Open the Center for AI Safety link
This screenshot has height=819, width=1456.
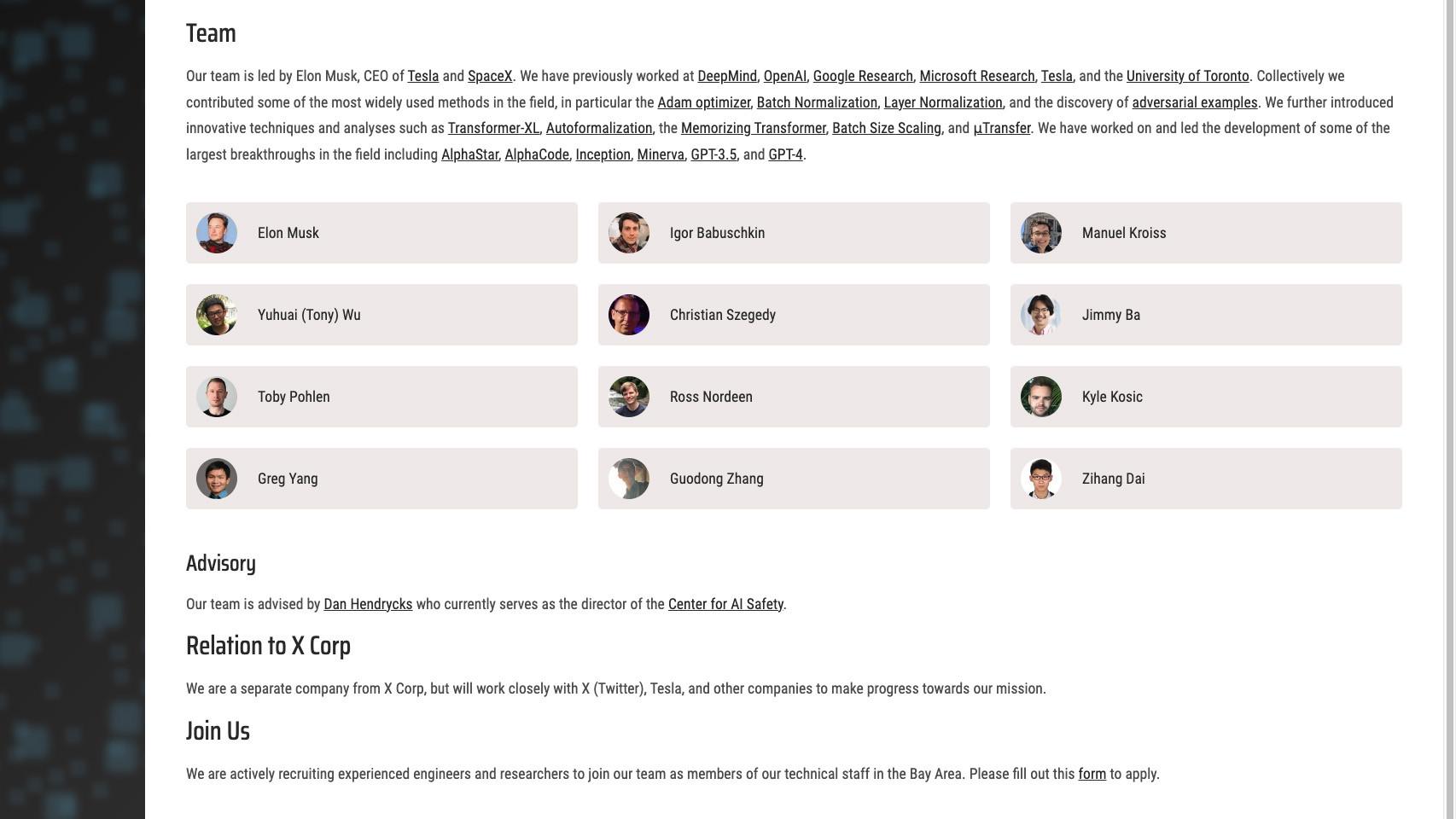tap(725, 604)
